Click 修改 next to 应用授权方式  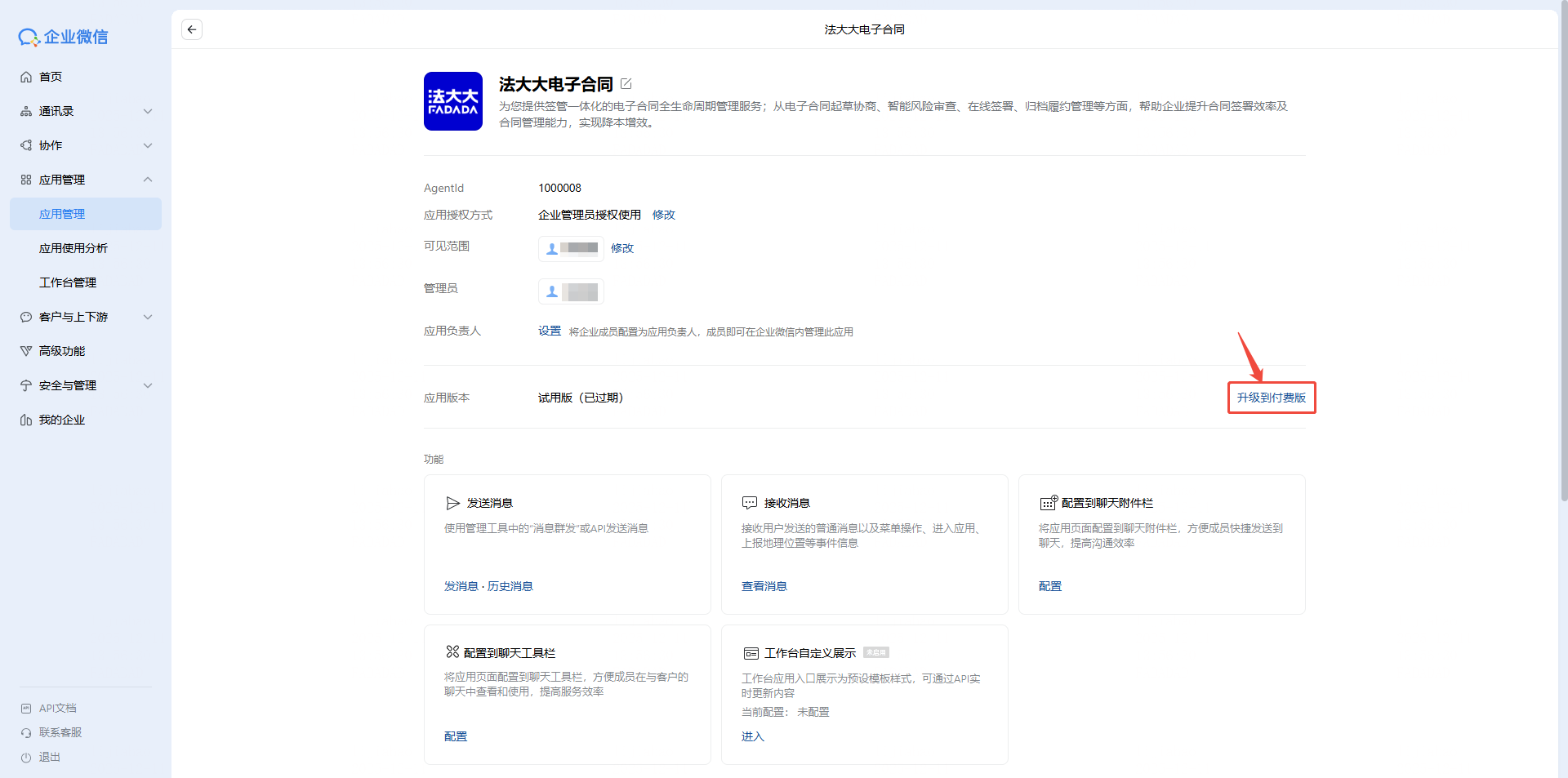click(x=664, y=215)
